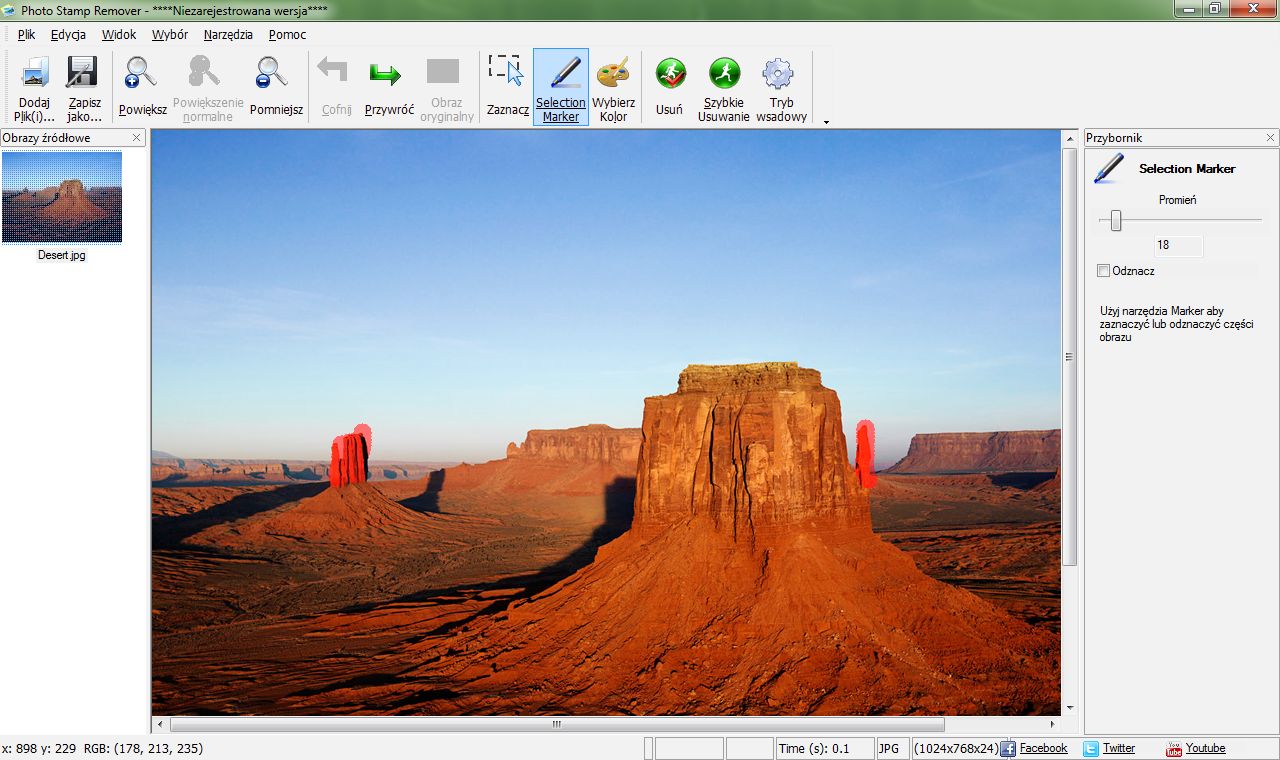Viewport: 1280px width, 760px height.
Task: Follow the Facebook link
Action: pos(1043,748)
